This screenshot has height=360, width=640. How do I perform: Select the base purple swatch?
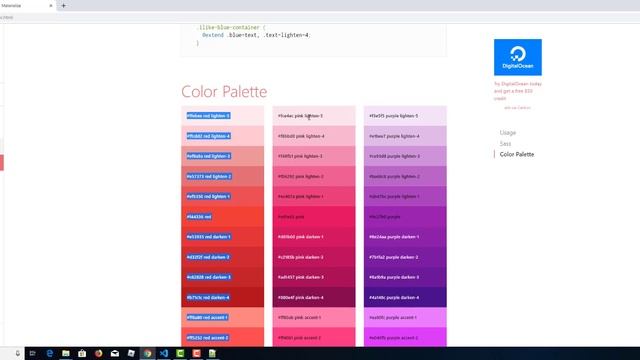coord(405,217)
